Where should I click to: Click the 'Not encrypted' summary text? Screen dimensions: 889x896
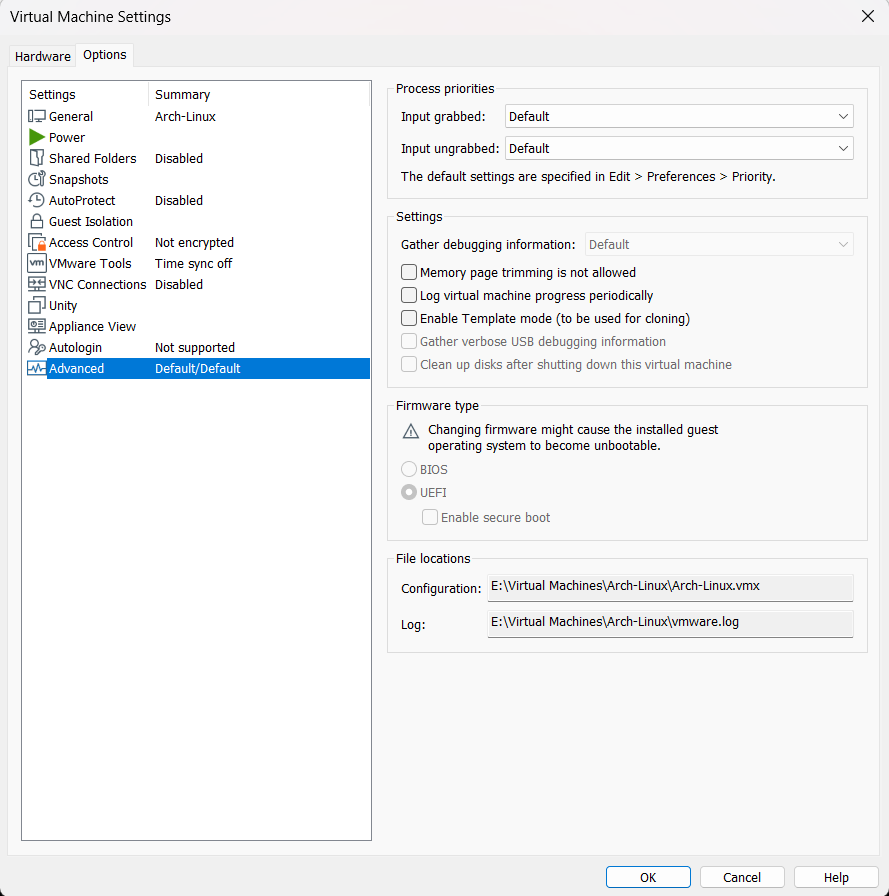click(x=194, y=243)
